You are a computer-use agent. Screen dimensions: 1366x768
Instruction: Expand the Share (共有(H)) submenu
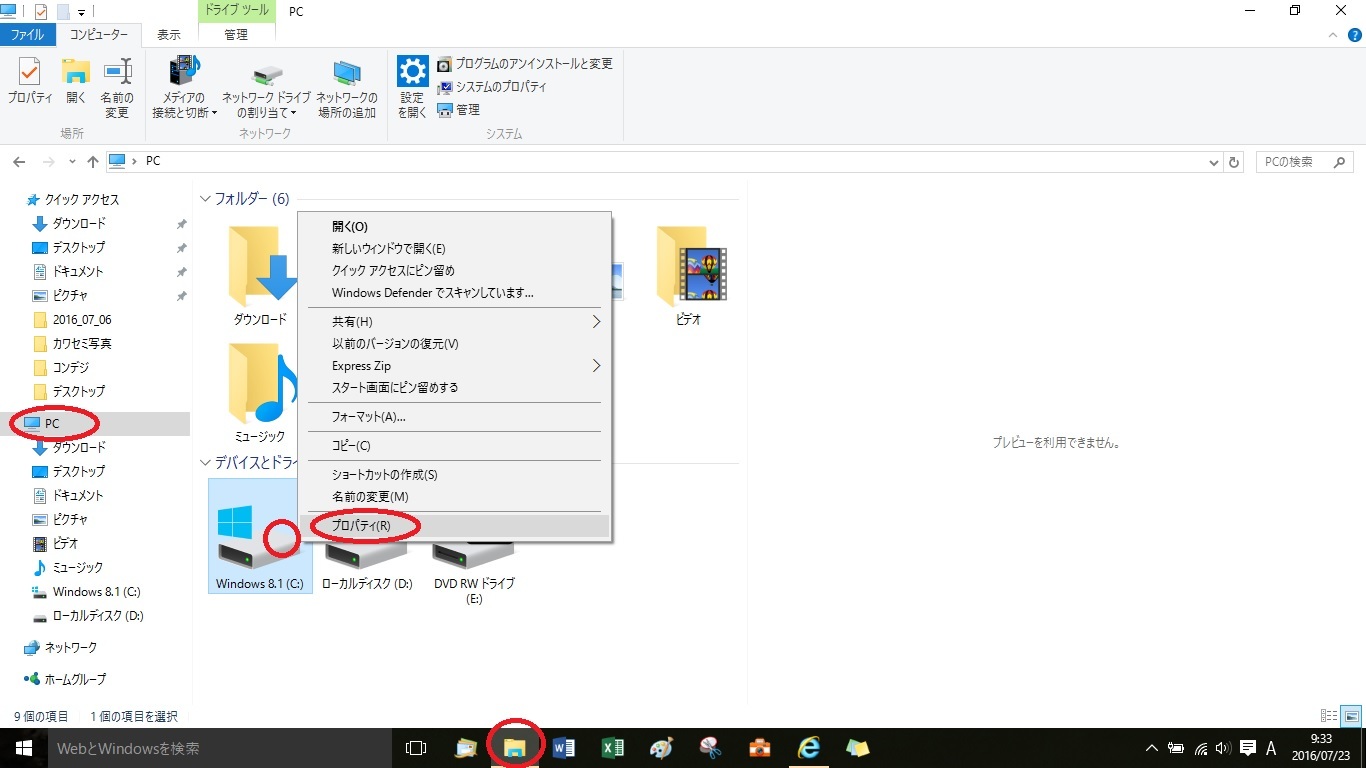point(455,322)
